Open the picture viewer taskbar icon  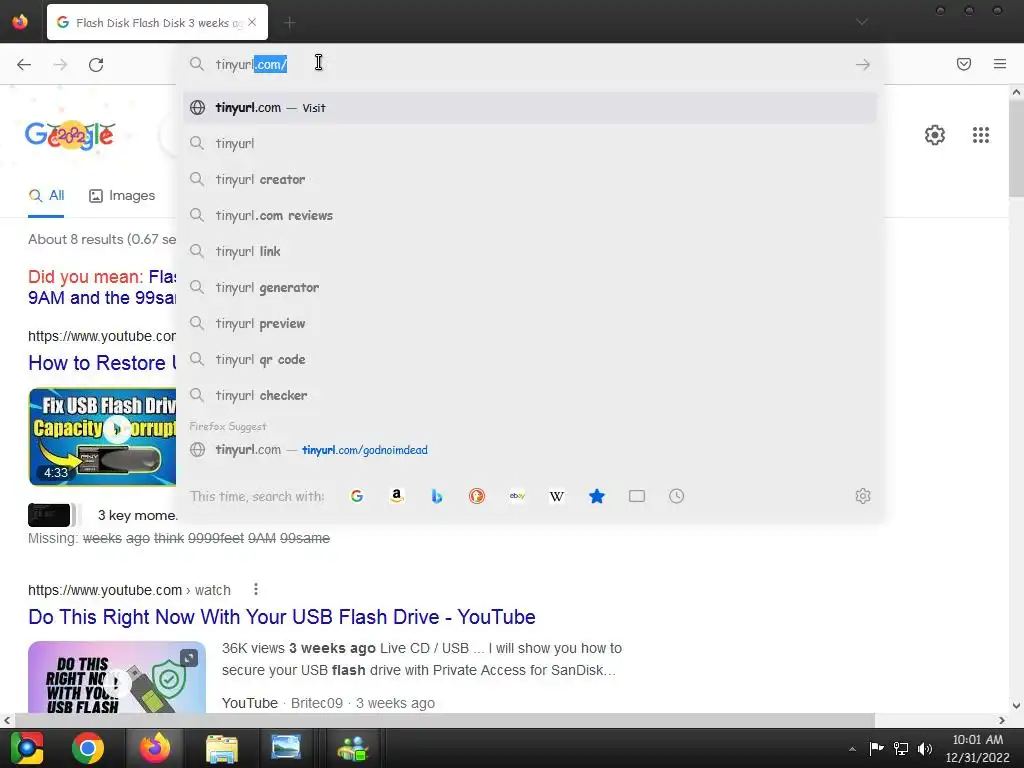[x=286, y=748]
